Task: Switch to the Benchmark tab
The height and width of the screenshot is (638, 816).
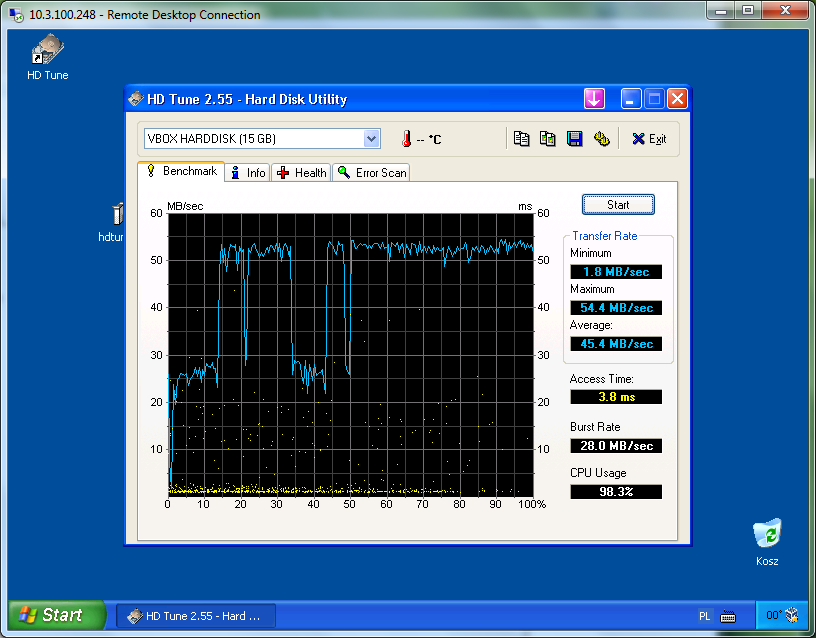Action: tap(182, 171)
